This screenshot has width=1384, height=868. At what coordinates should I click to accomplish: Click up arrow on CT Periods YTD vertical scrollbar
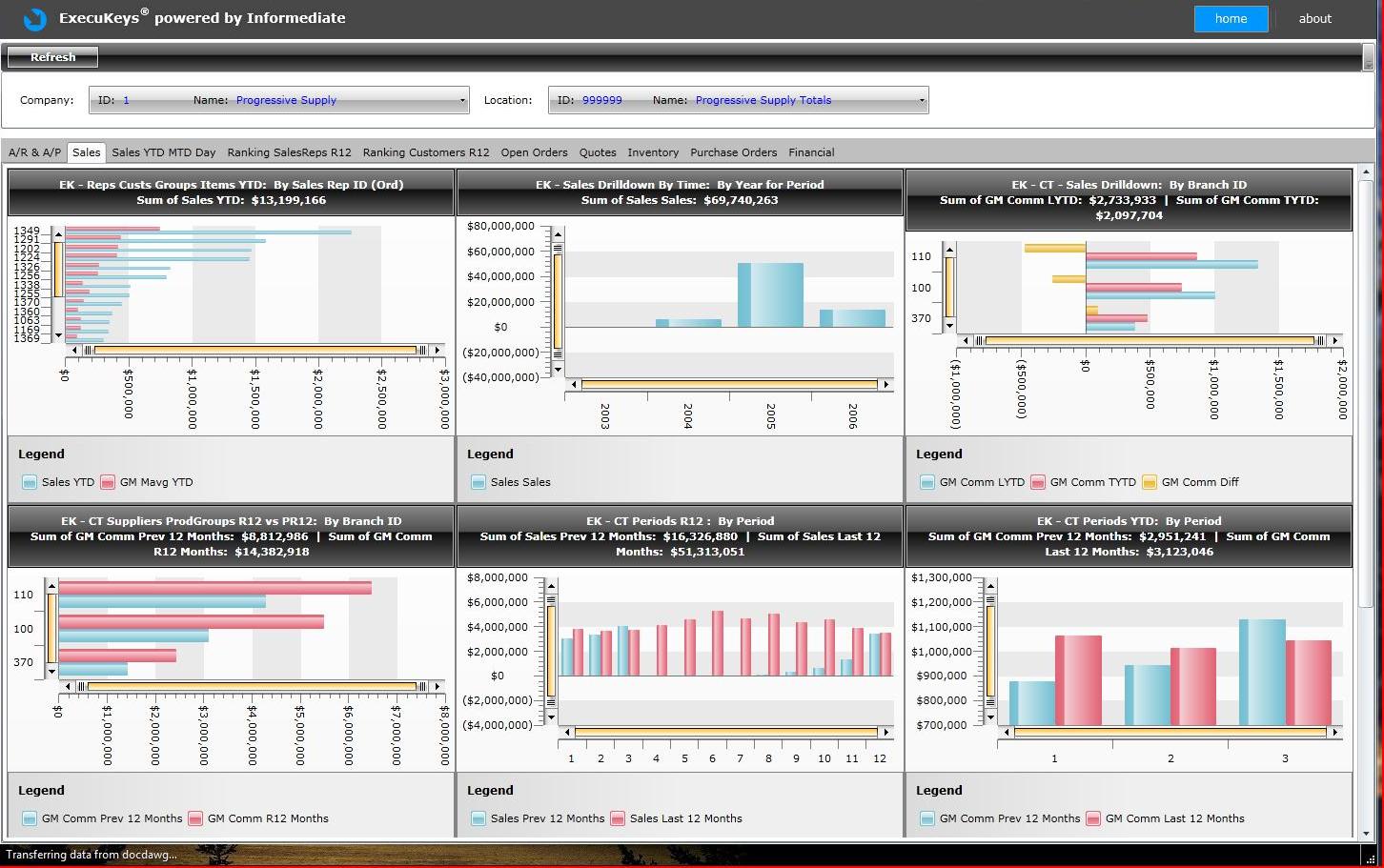[x=990, y=586]
